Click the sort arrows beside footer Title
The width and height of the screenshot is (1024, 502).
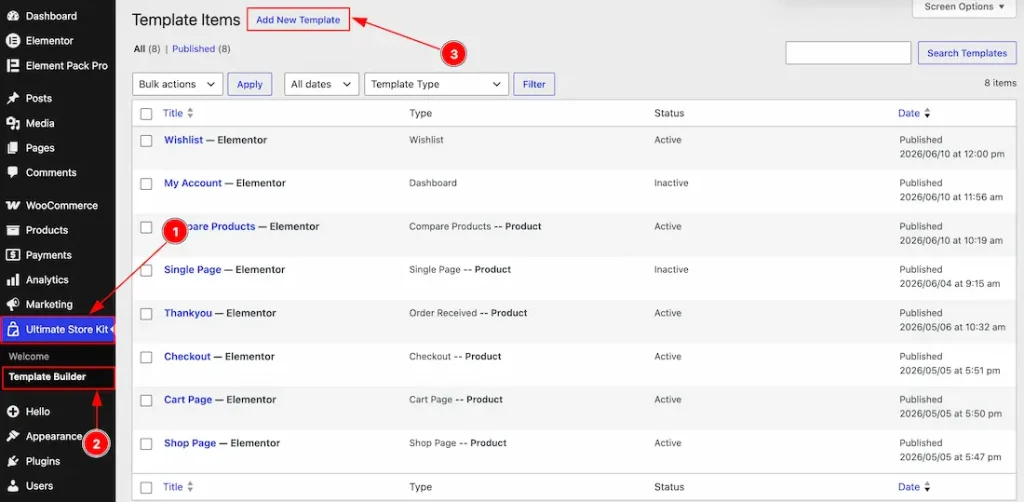click(190, 487)
